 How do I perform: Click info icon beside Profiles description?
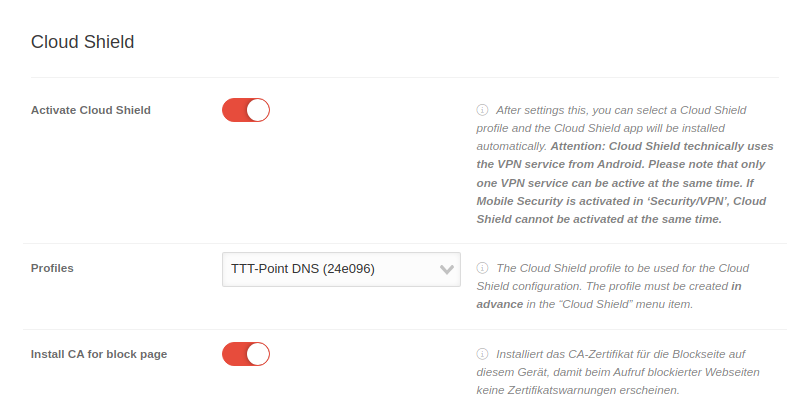[482, 268]
